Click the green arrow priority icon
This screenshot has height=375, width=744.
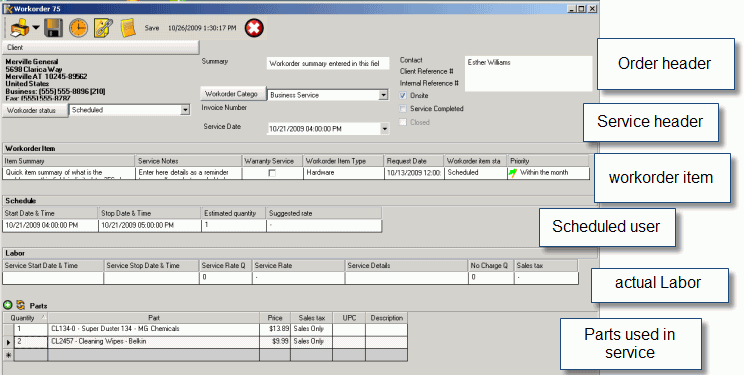pyautogui.click(x=513, y=173)
